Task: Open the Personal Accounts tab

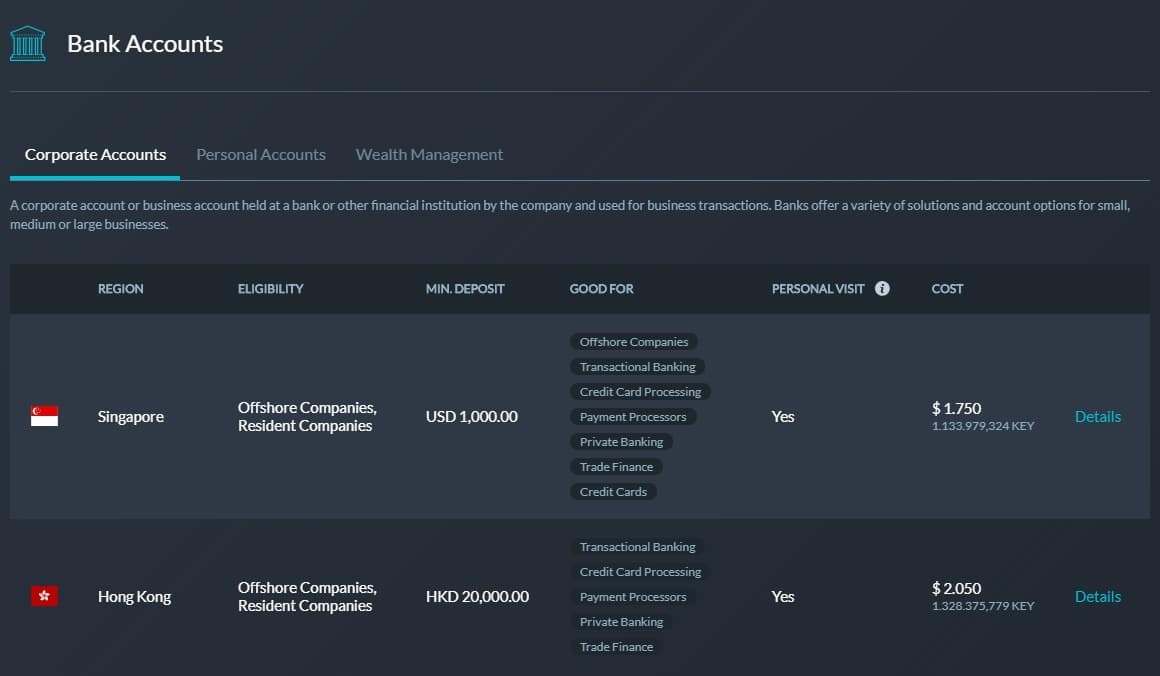Action: [261, 155]
